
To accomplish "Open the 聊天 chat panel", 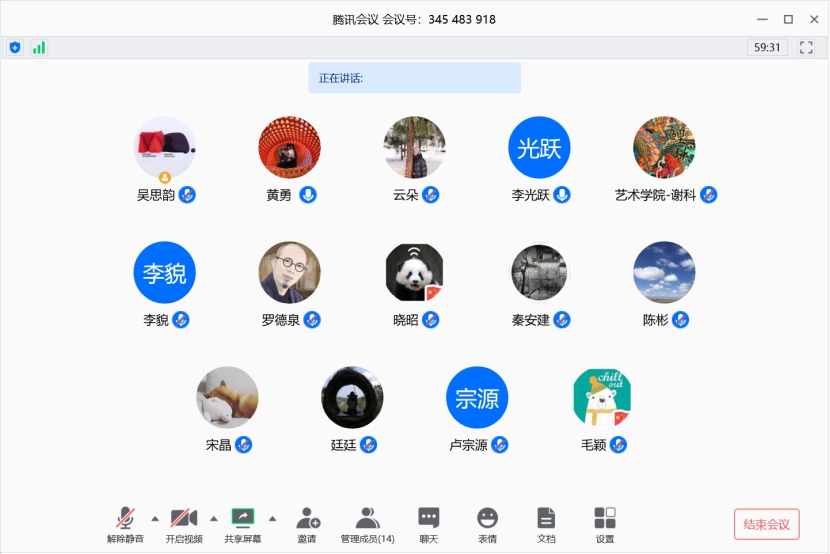I will [x=429, y=524].
